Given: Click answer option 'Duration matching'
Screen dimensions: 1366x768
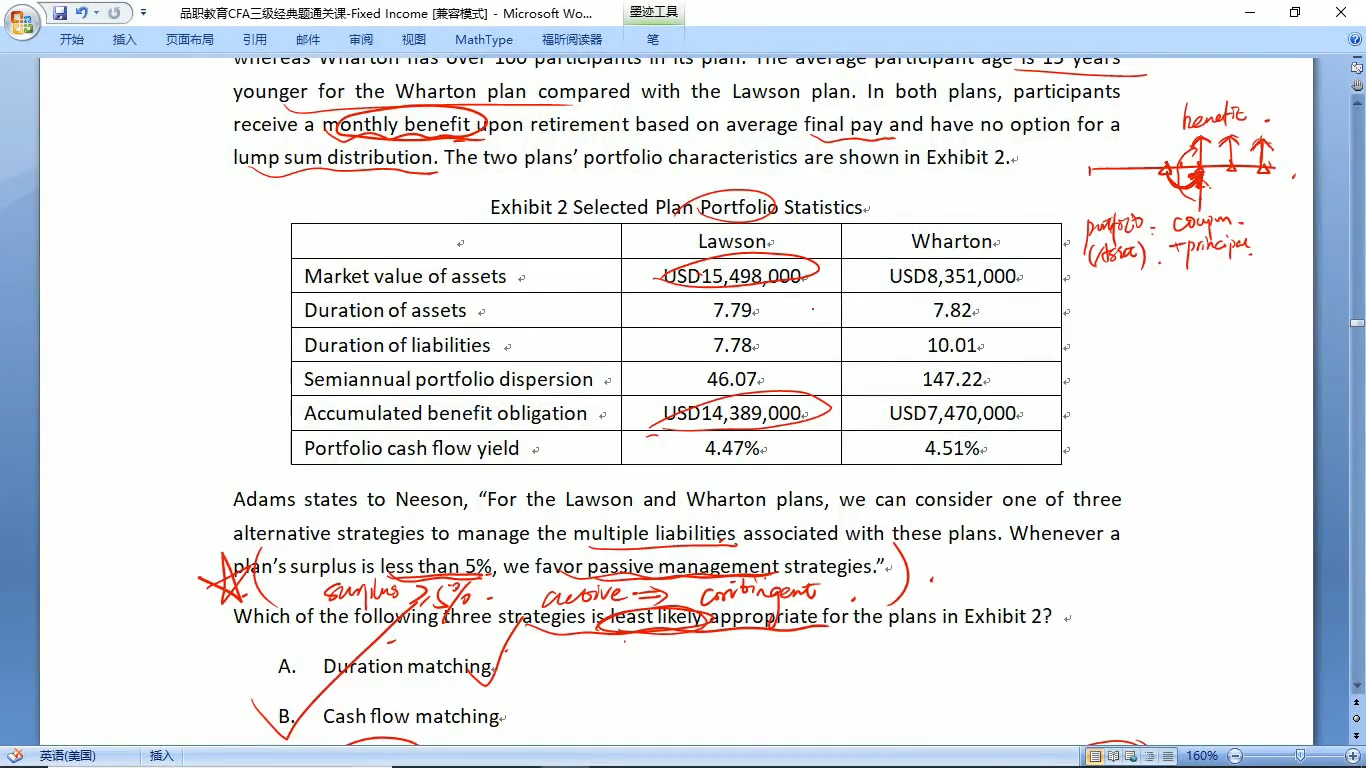Looking at the screenshot, I should pyautogui.click(x=408, y=667).
